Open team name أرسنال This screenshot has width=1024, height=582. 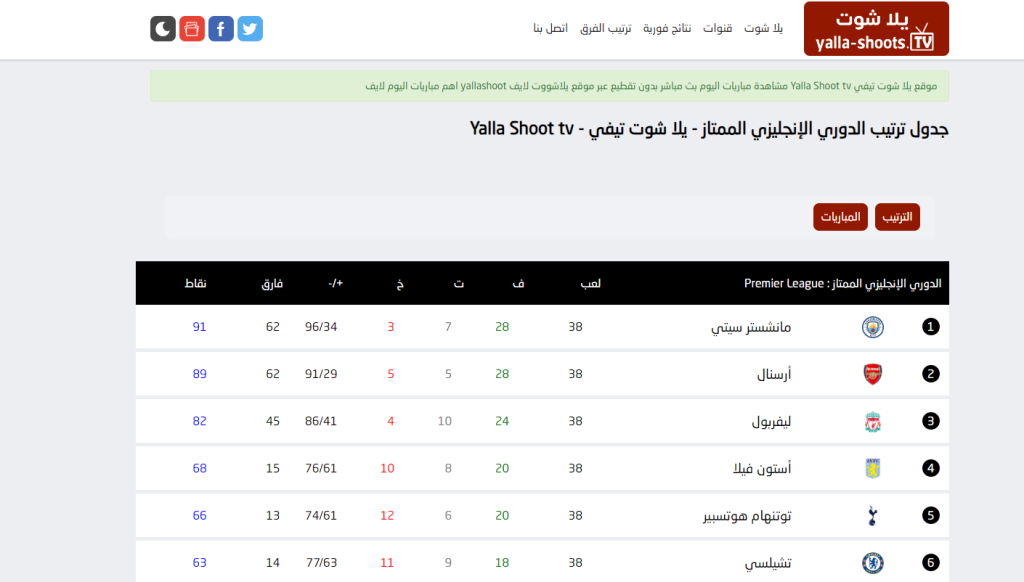(774, 374)
